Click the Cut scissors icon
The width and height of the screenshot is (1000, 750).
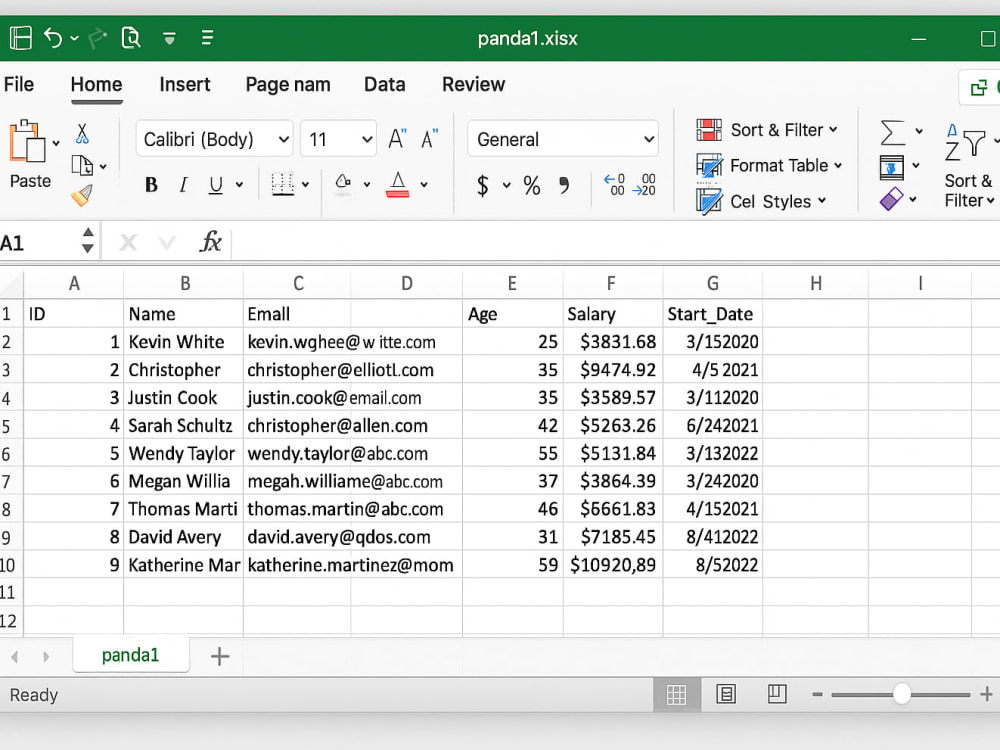coord(82,134)
